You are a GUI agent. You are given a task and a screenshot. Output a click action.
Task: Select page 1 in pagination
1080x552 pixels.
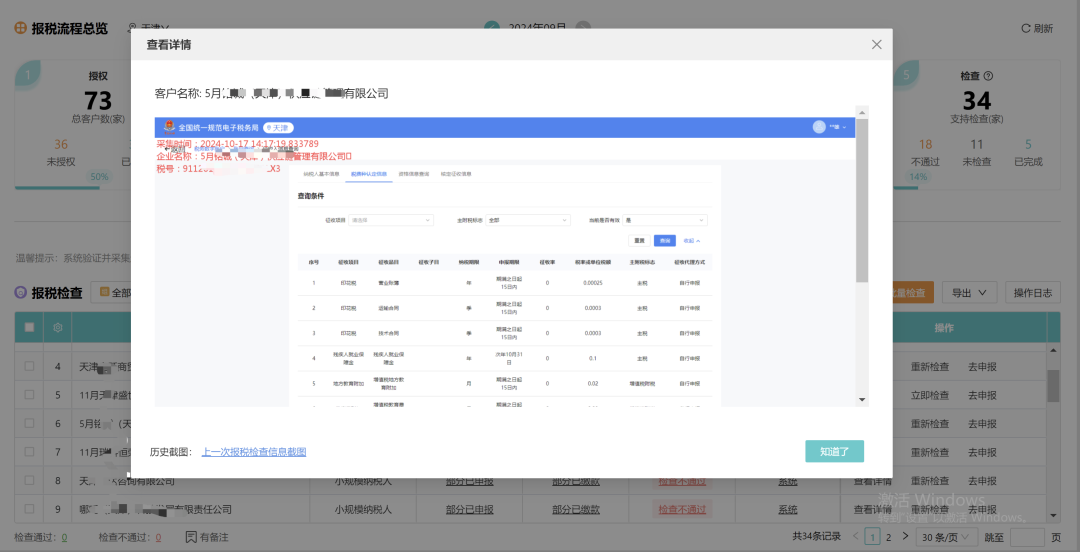[x=872, y=537]
